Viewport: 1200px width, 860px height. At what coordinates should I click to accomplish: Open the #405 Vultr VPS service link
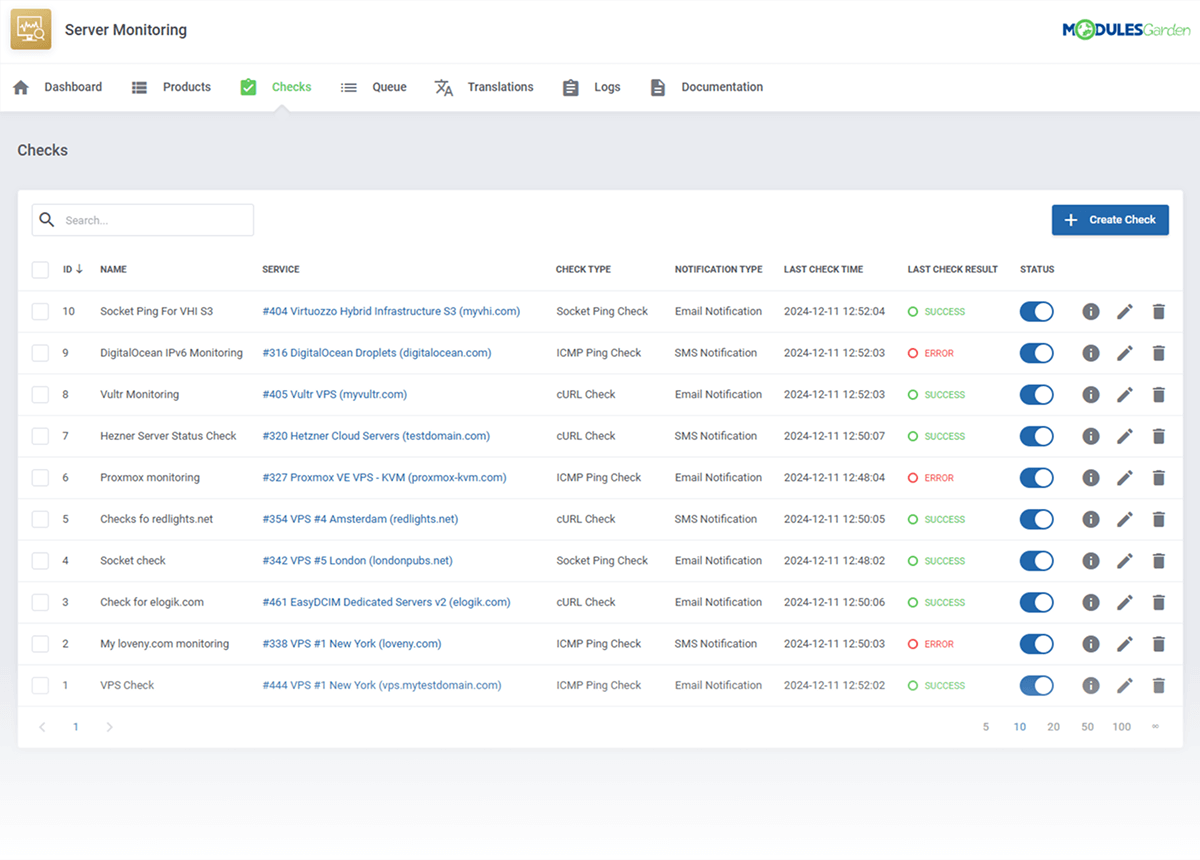[335, 395]
